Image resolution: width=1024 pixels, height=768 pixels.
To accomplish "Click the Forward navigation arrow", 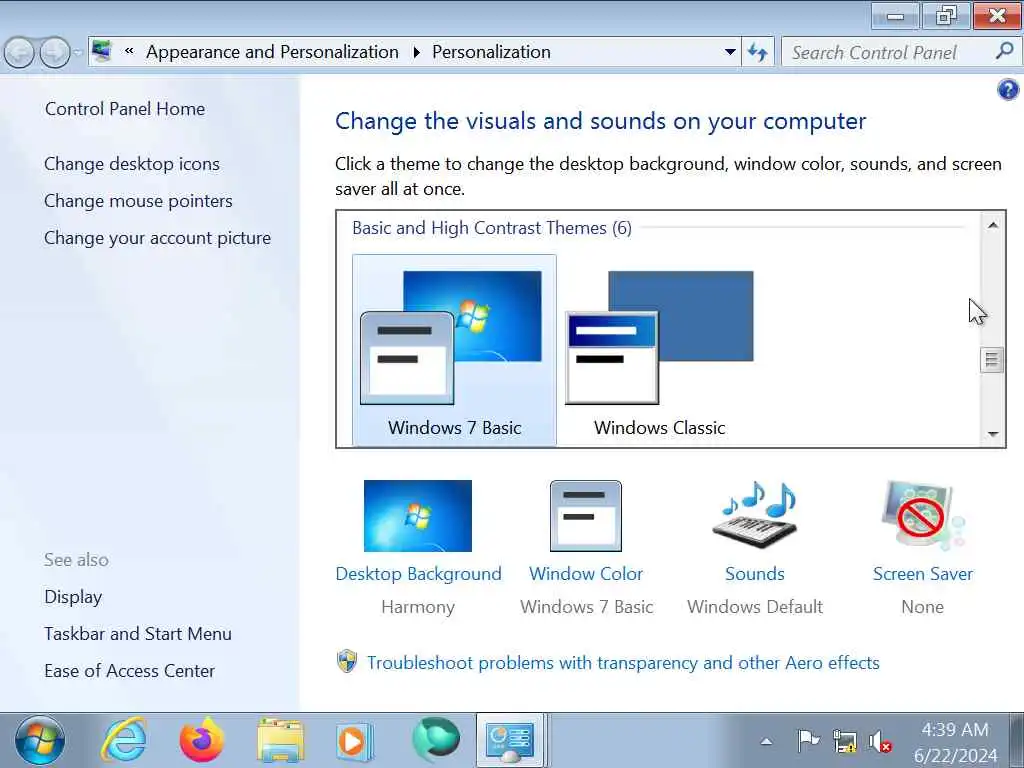I will pyautogui.click(x=54, y=52).
